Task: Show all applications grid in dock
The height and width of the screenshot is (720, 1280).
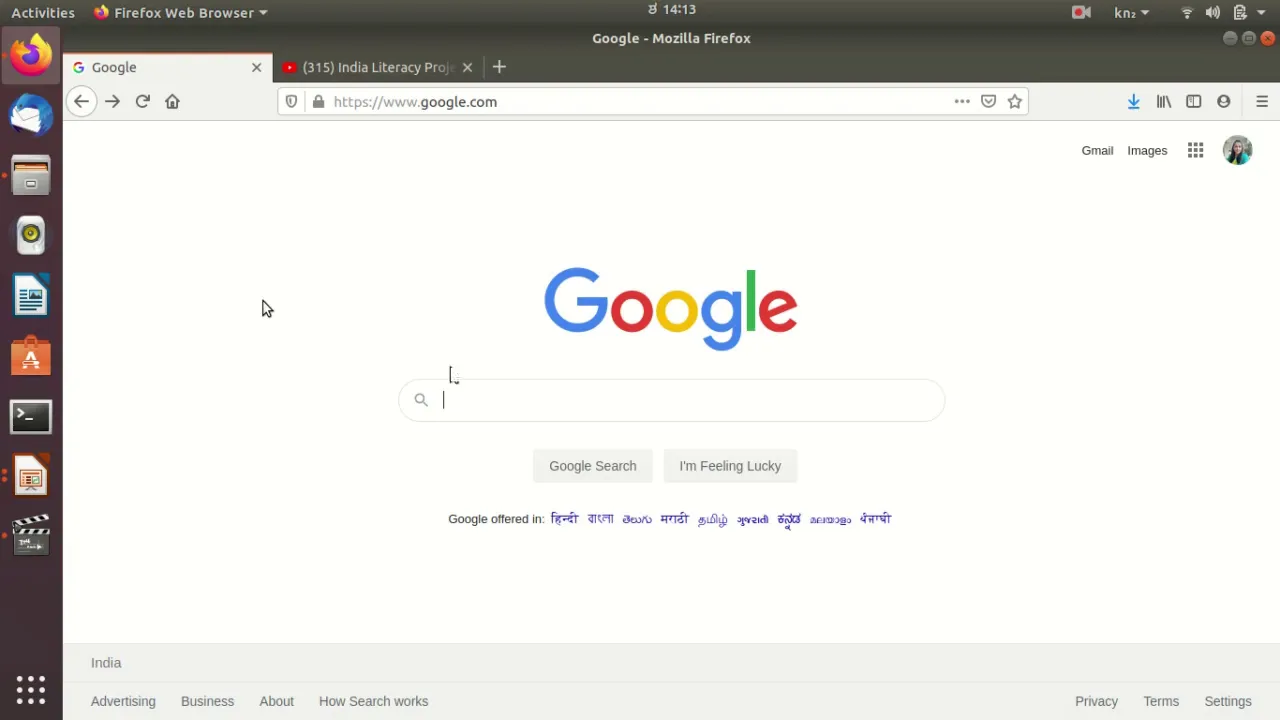Action: [x=31, y=689]
